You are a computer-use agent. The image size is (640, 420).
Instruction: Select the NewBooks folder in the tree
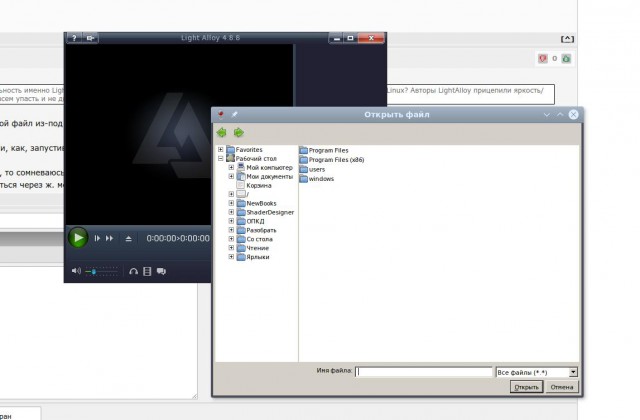[x=261, y=203]
